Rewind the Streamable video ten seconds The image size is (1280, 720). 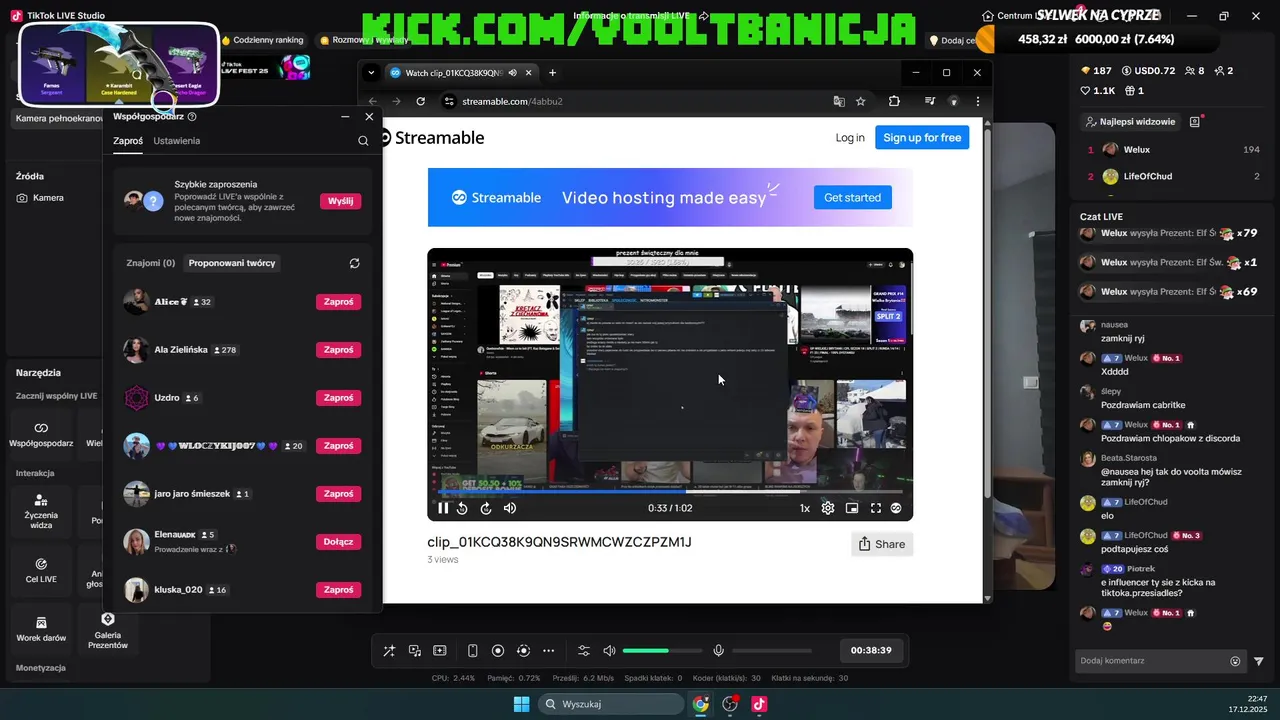coord(462,508)
